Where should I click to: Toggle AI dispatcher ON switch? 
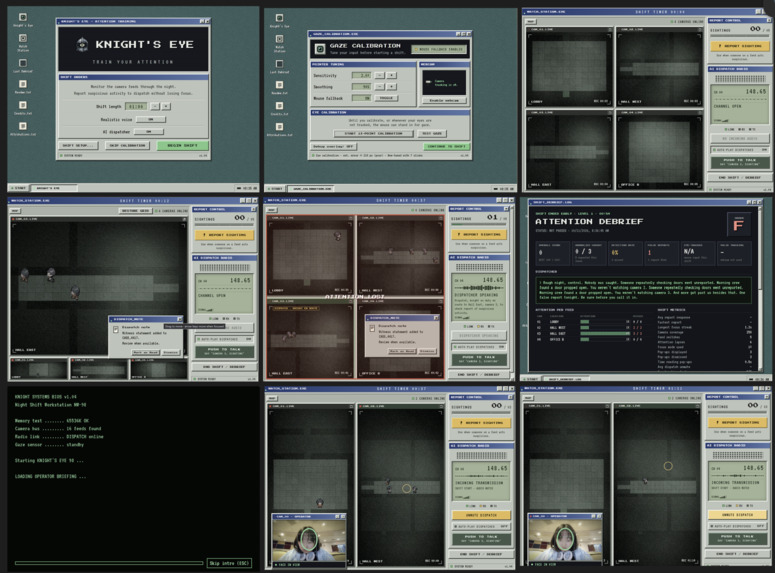[x=149, y=132]
